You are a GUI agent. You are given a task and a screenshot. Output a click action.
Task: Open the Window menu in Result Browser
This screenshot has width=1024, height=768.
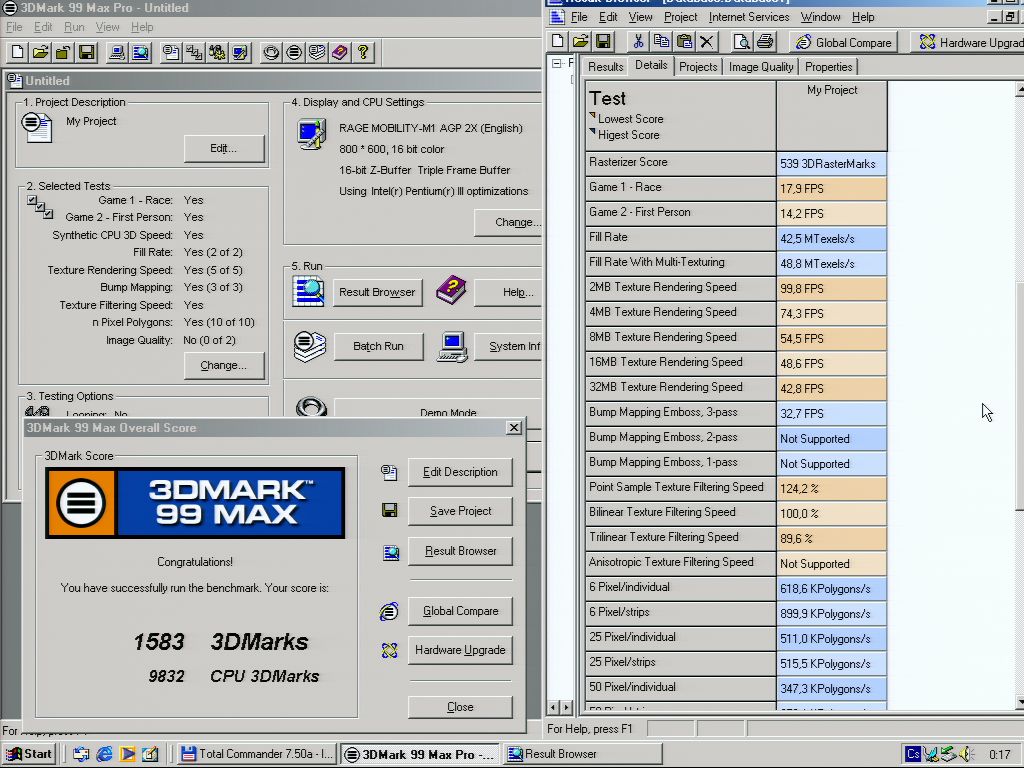[x=820, y=18]
